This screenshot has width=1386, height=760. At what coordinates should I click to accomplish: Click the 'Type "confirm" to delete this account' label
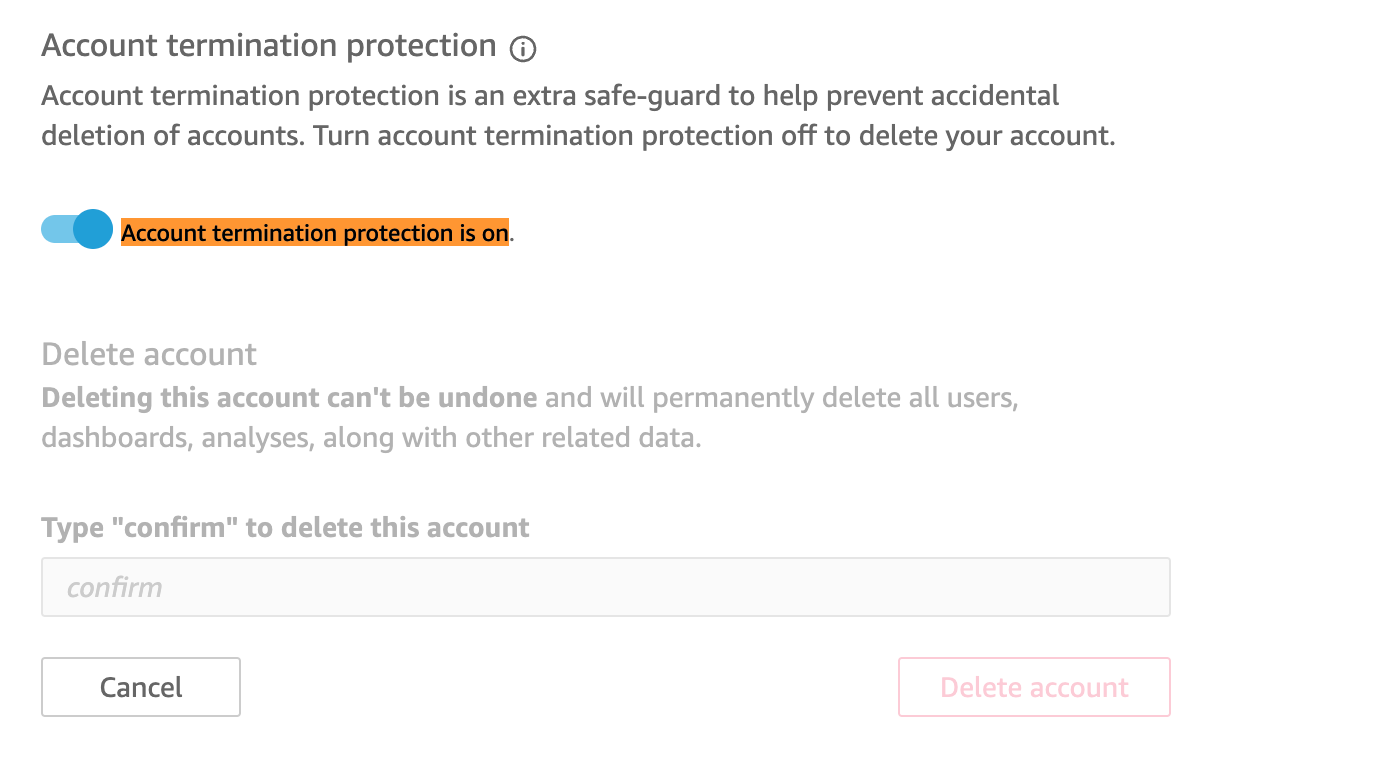[x=286, y=527]
